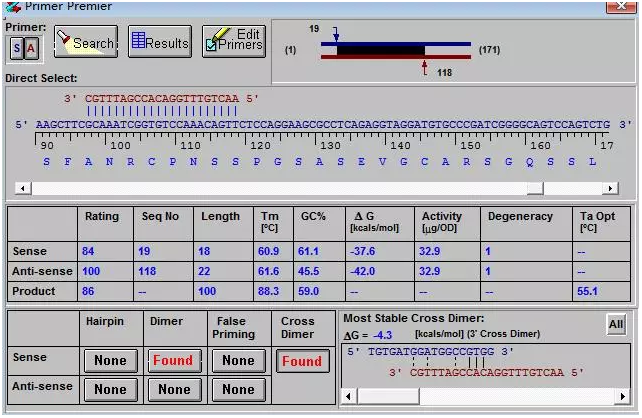Click the ruler position label 130
The height and width of the screenshot is (418, 642).
click(x=330, y=145)
